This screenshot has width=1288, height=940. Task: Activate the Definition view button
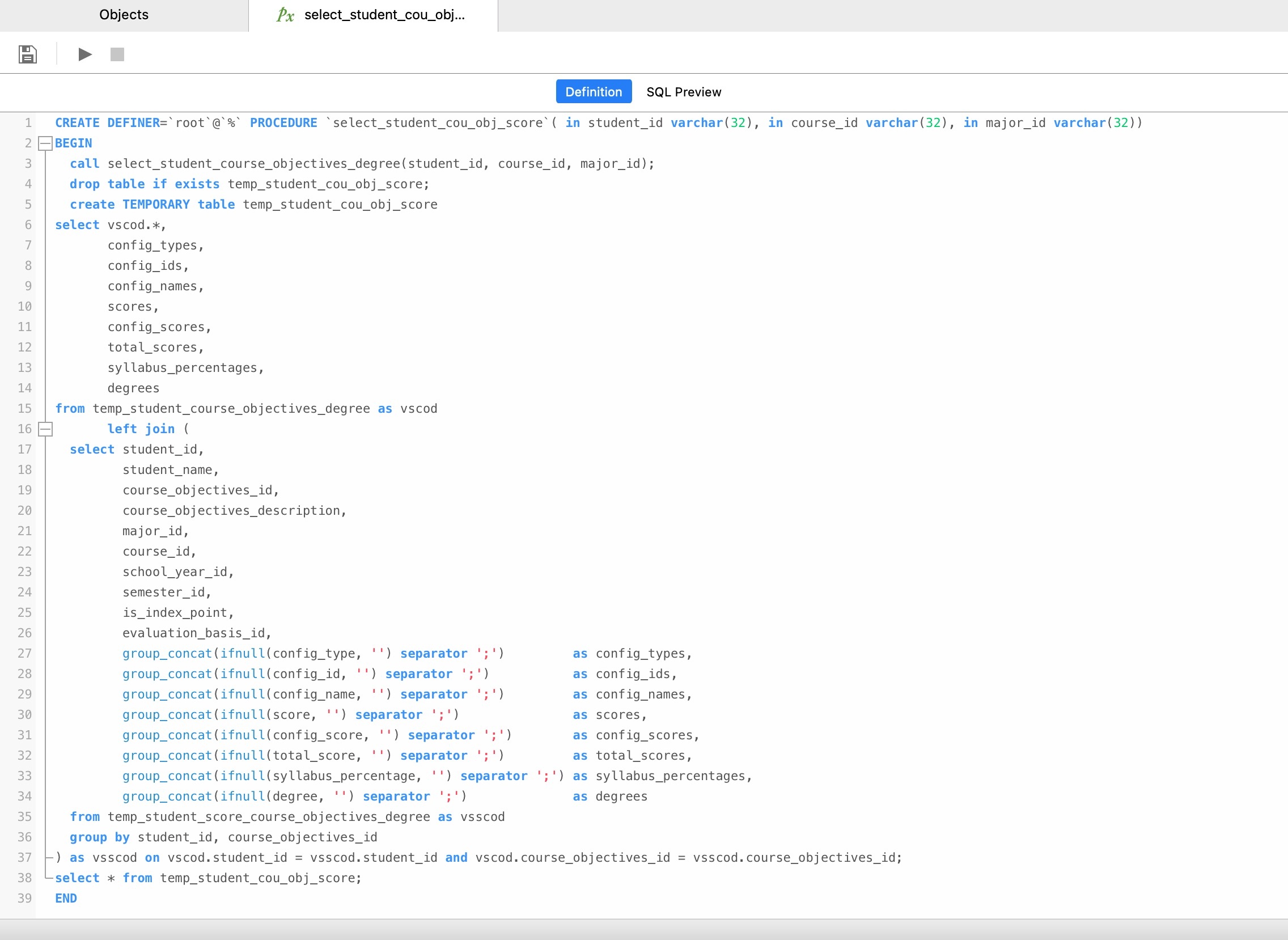click(x=594, y=92)
